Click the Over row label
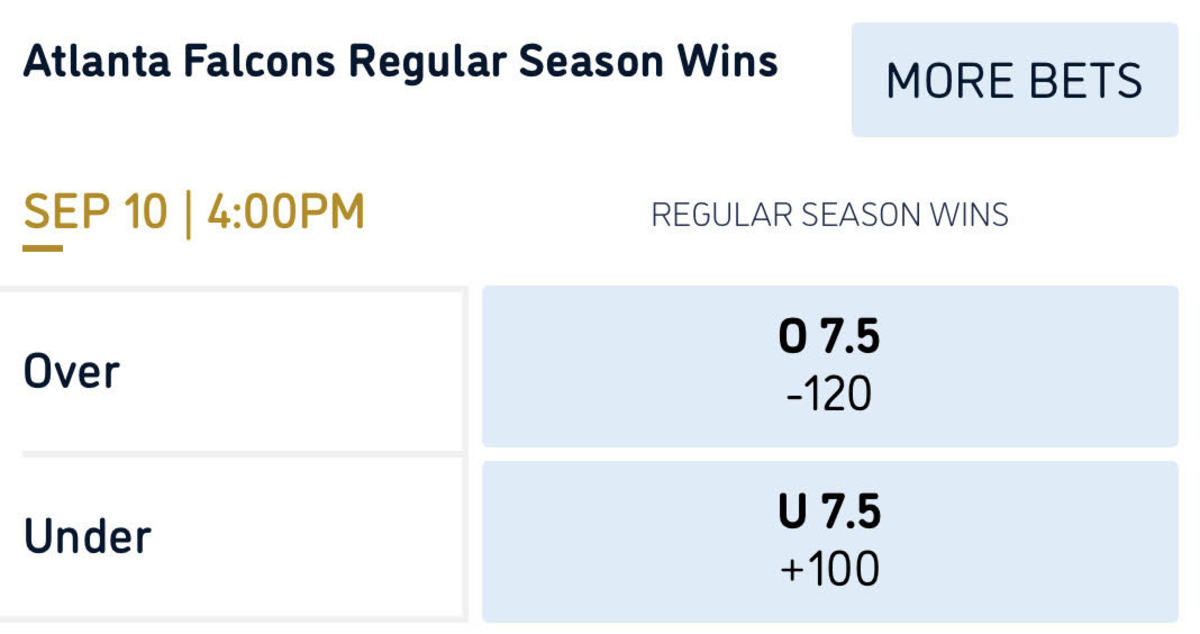 pyautogui.click(x=71, y=372)
